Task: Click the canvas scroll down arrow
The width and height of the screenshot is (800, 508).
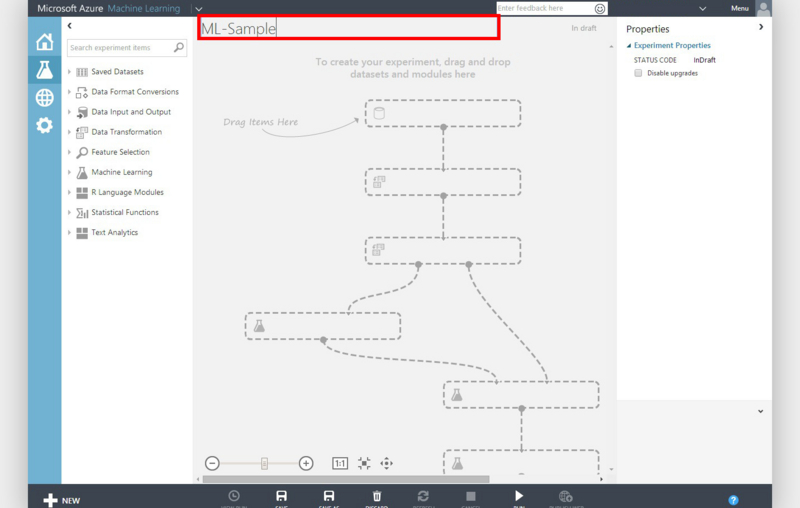Action: (x=611, y=469)
